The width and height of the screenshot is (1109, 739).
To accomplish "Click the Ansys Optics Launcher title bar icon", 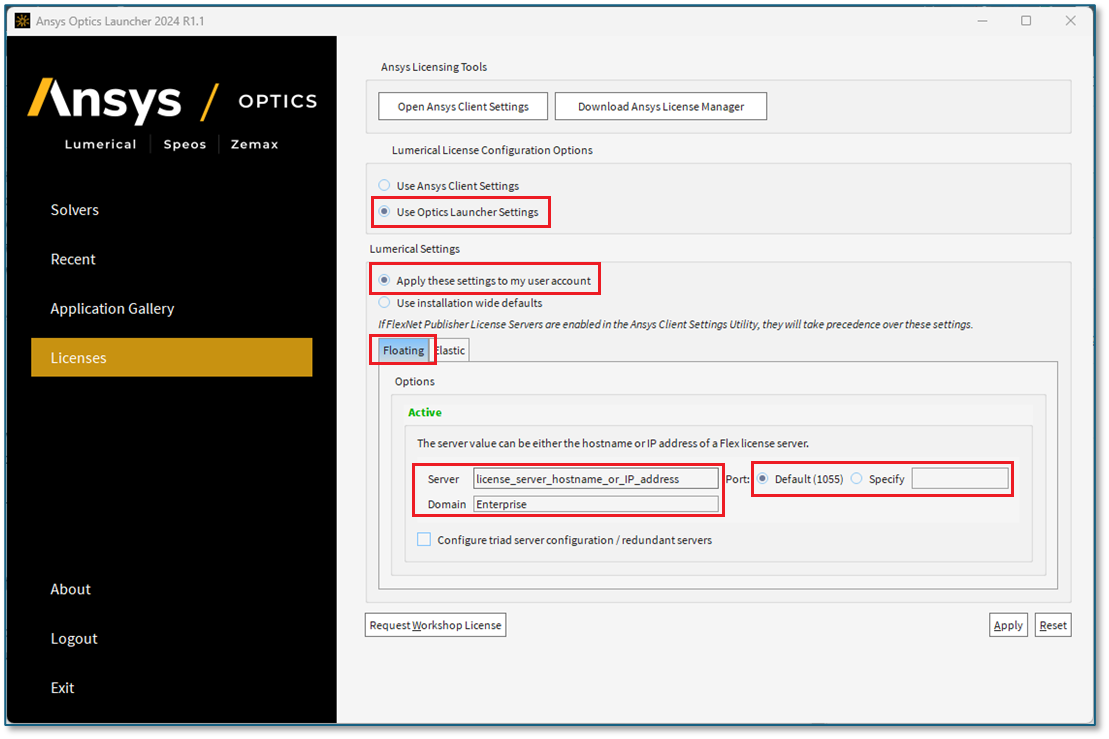I will [21, 20].
